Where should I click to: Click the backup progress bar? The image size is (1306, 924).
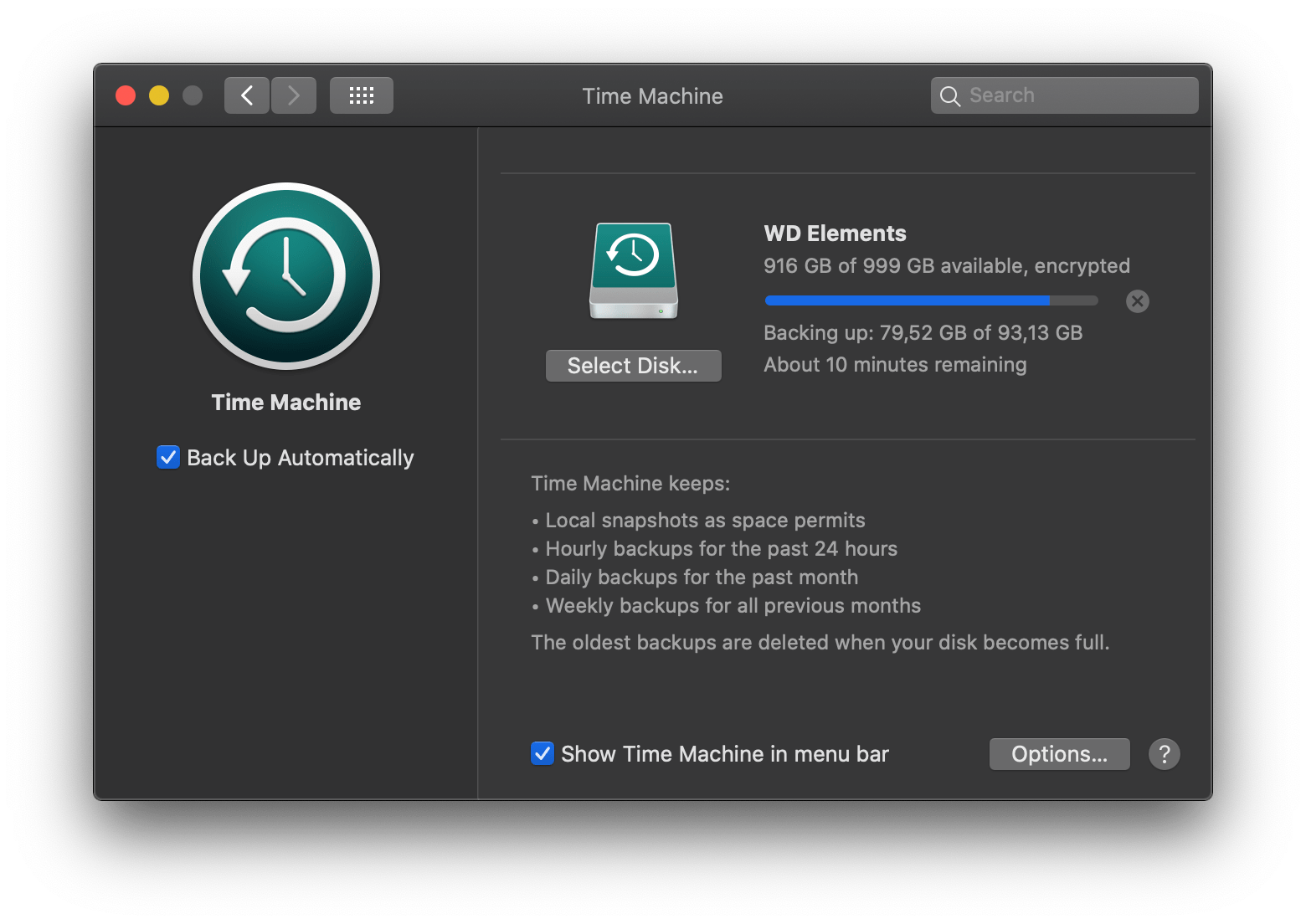(x=931, y=300)
